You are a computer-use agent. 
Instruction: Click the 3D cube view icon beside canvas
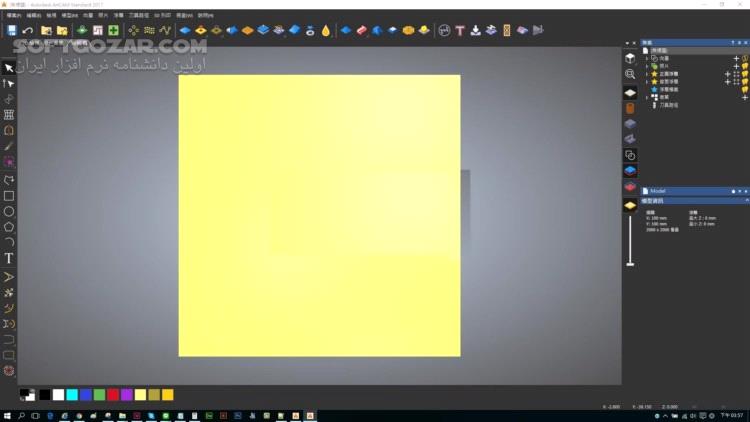tap(630, 58)
